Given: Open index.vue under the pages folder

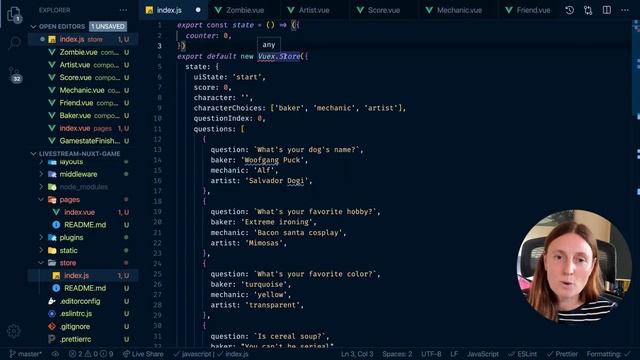Looking at the screenshot, I should pos(83,212).
